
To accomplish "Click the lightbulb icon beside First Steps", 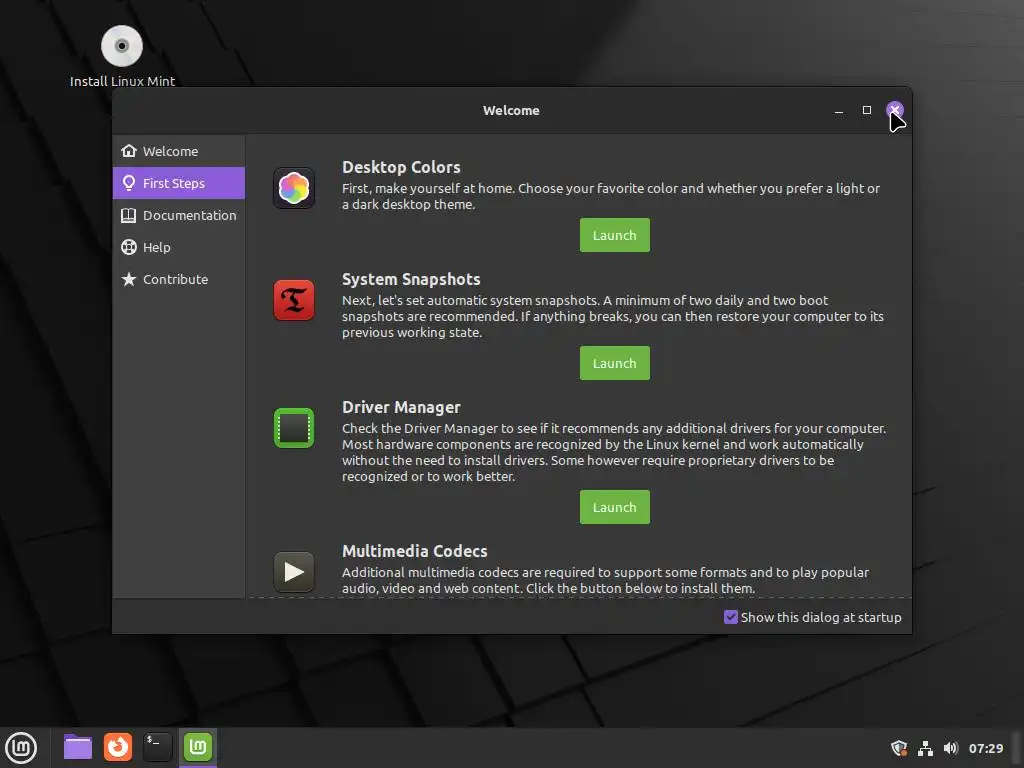I will [129, 183].
